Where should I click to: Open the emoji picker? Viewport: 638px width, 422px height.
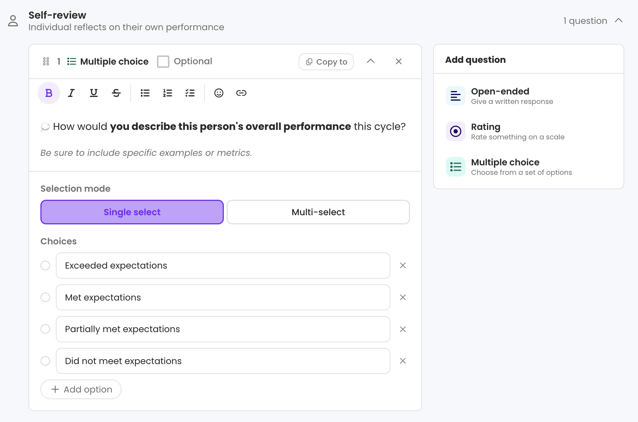219,93
